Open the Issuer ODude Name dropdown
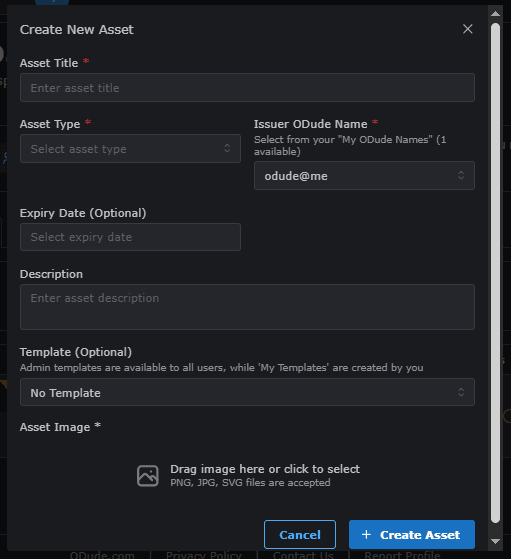511x559 pixels. click(x=364, y=175)
